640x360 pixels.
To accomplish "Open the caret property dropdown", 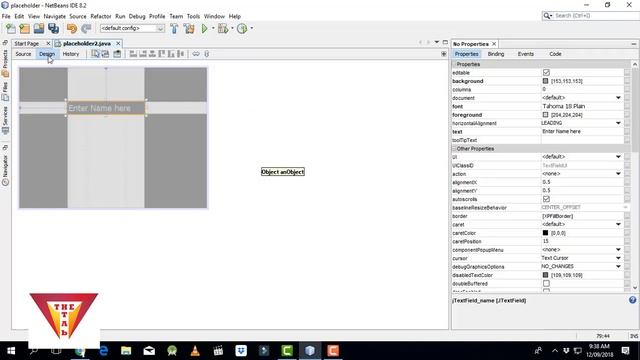I will [x=618, y=224].
